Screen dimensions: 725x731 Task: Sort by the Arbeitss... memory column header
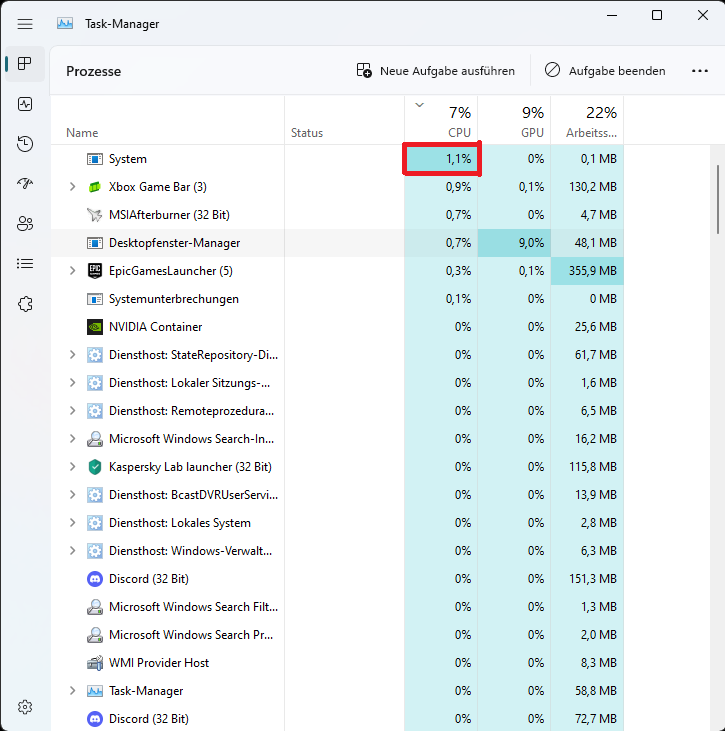pyautogui.click(x=587, y=120)
